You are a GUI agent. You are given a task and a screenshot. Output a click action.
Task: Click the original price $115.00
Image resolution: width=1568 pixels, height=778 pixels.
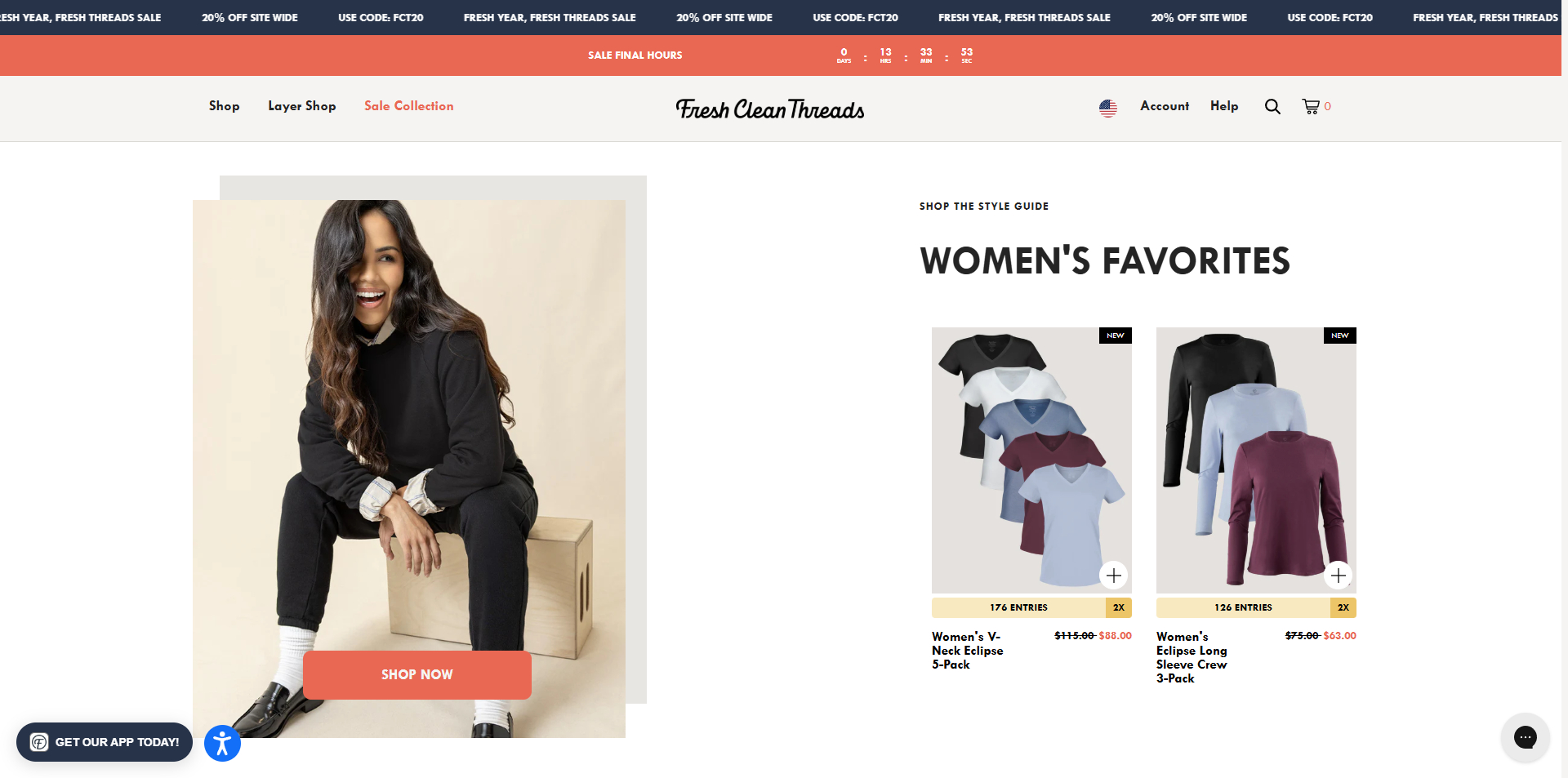[x=1075, y=636]
